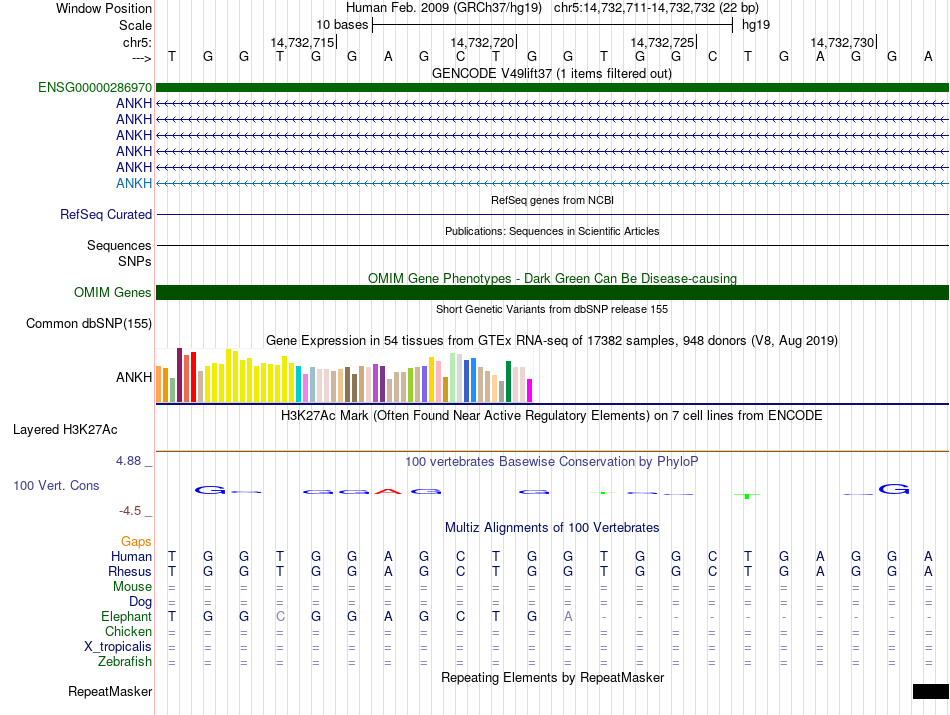Open the 100 Vert. Cons track label

coord(56,485)
